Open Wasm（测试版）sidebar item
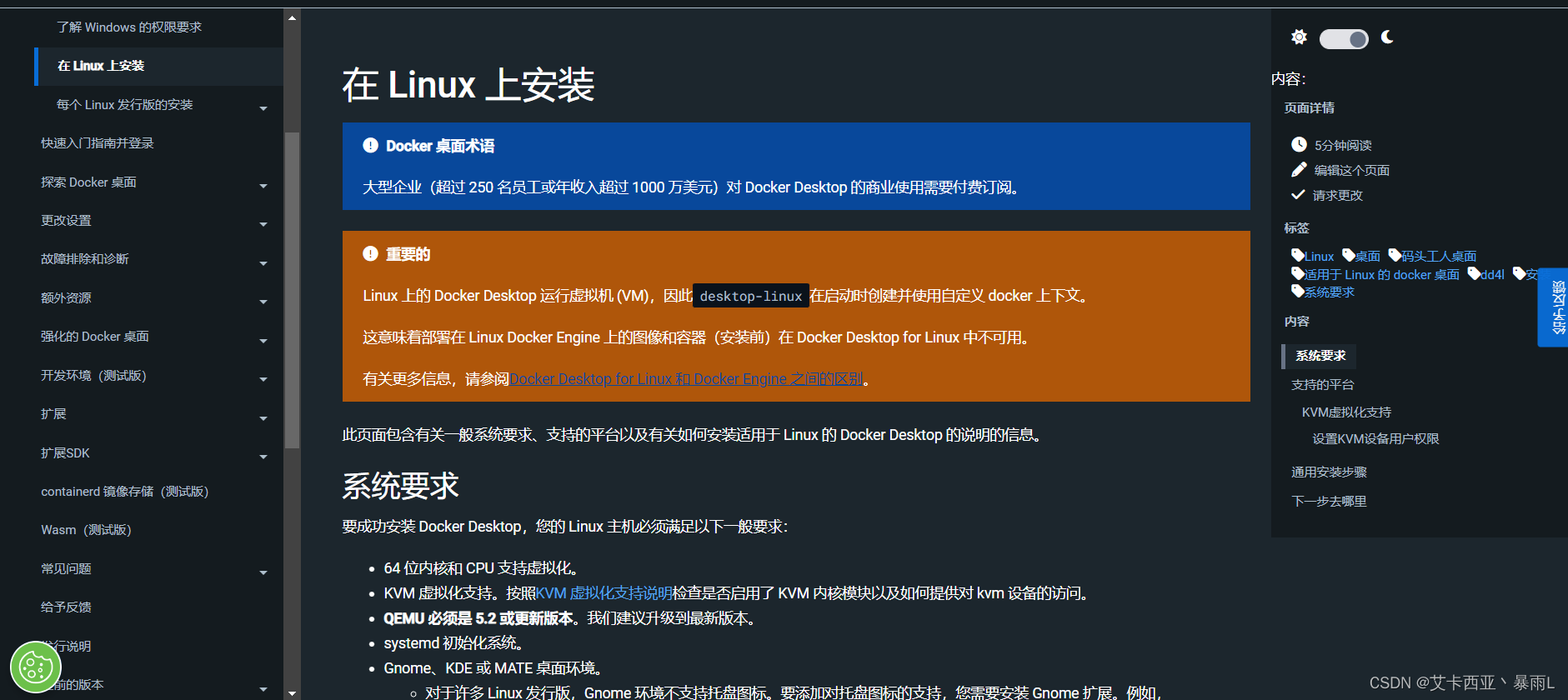Viewport: 1568px width, 700px height. [87, 530]
